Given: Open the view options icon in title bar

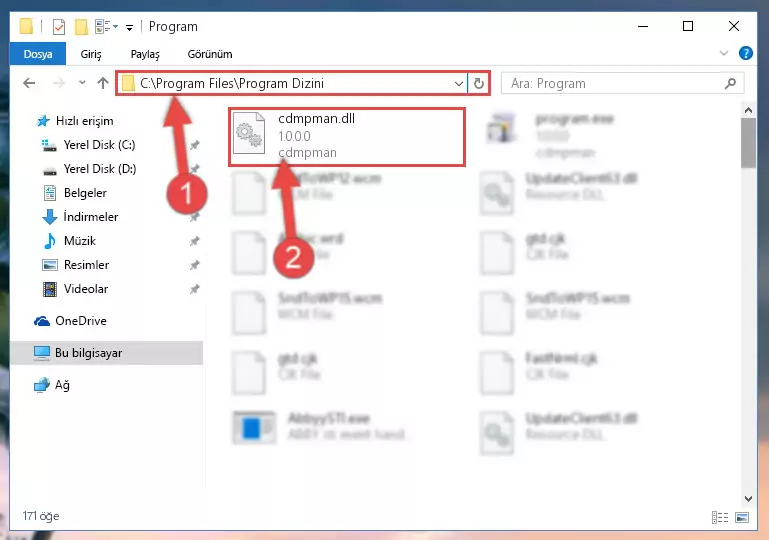Looking at the screenshot, I should pos(106,26).
